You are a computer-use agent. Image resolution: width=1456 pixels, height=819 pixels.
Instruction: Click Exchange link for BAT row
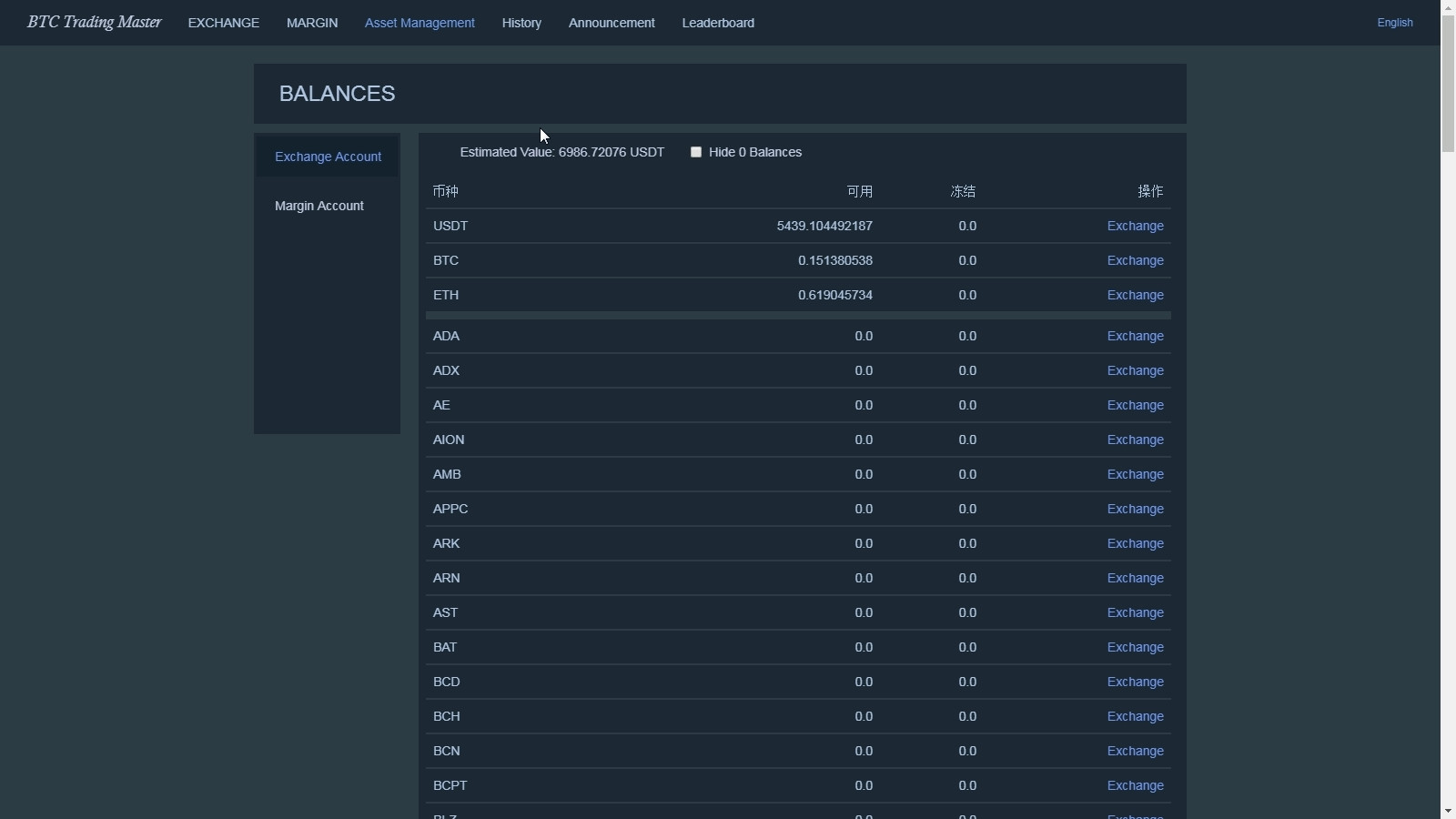1135,647
